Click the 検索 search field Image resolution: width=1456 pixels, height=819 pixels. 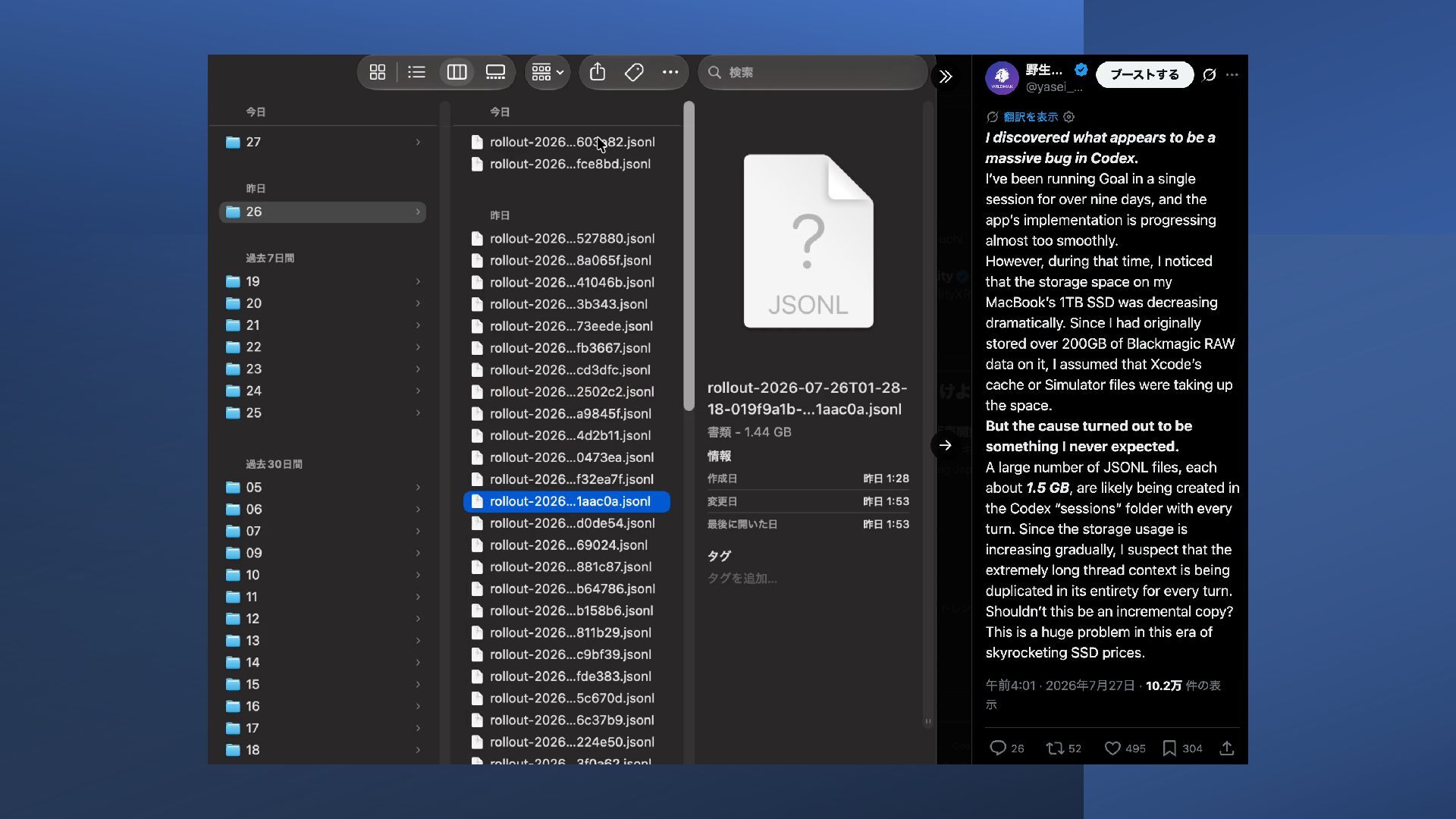813,72
